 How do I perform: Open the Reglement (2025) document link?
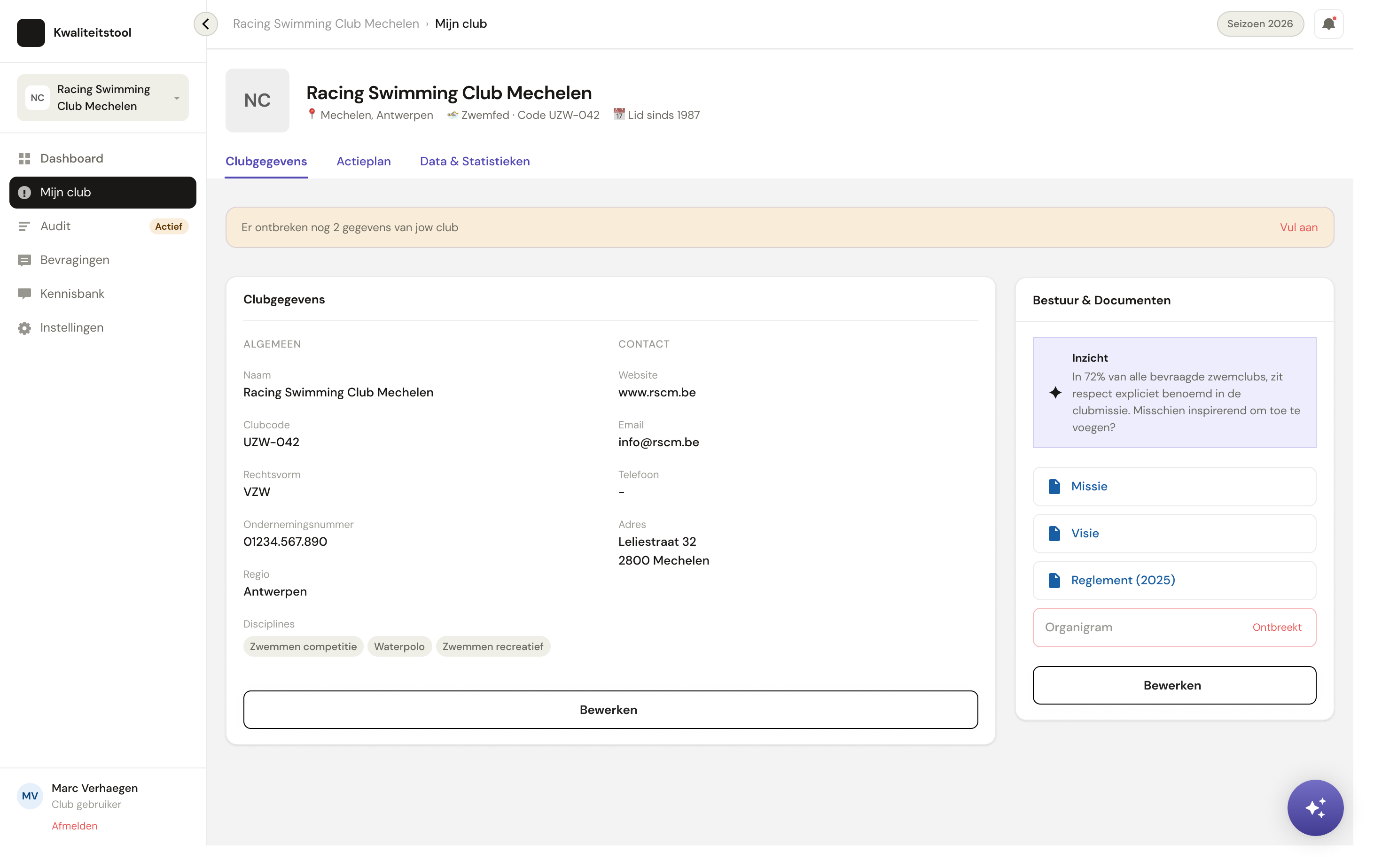(1174, 581)
